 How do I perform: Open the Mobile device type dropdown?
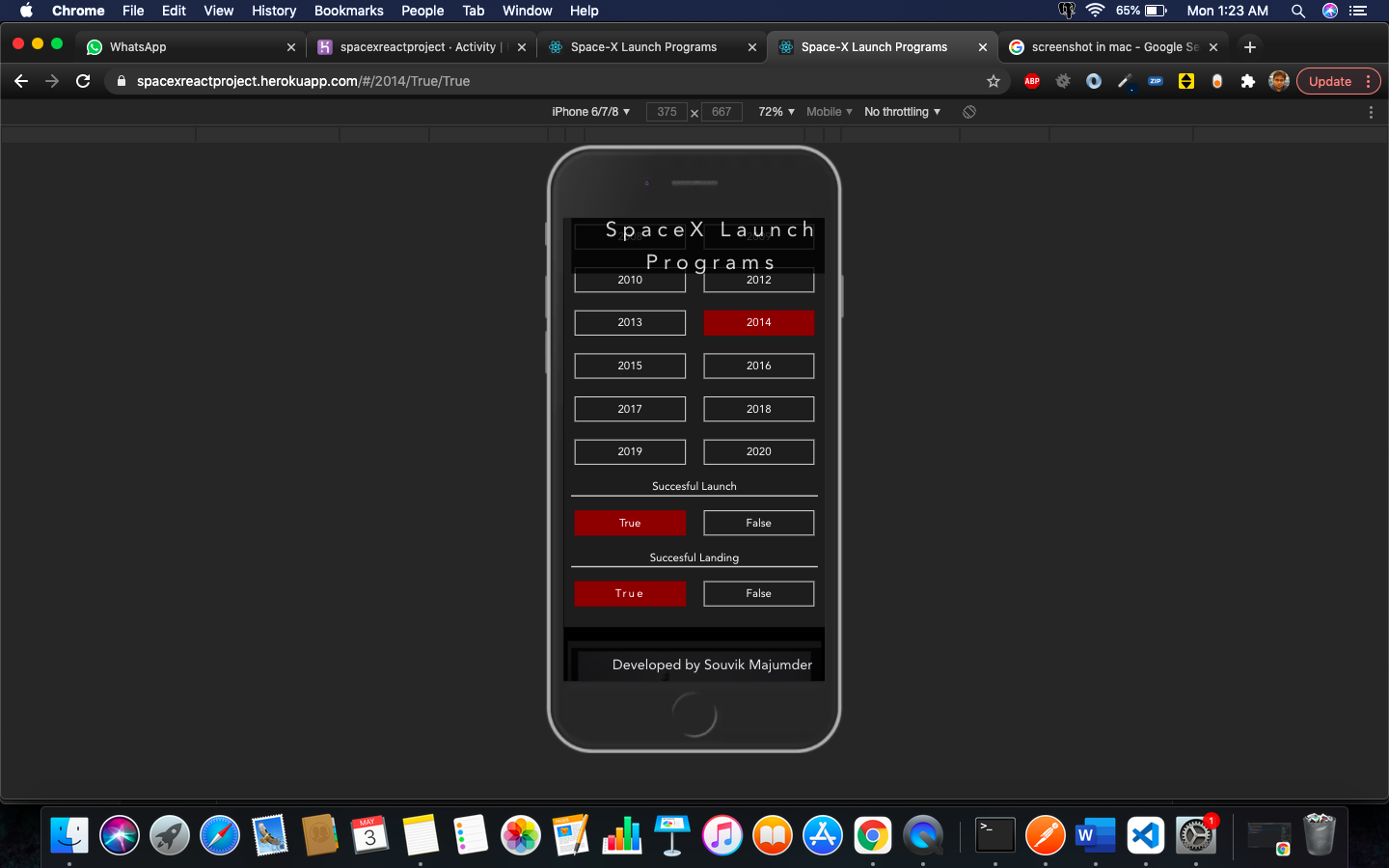(830, 112)
